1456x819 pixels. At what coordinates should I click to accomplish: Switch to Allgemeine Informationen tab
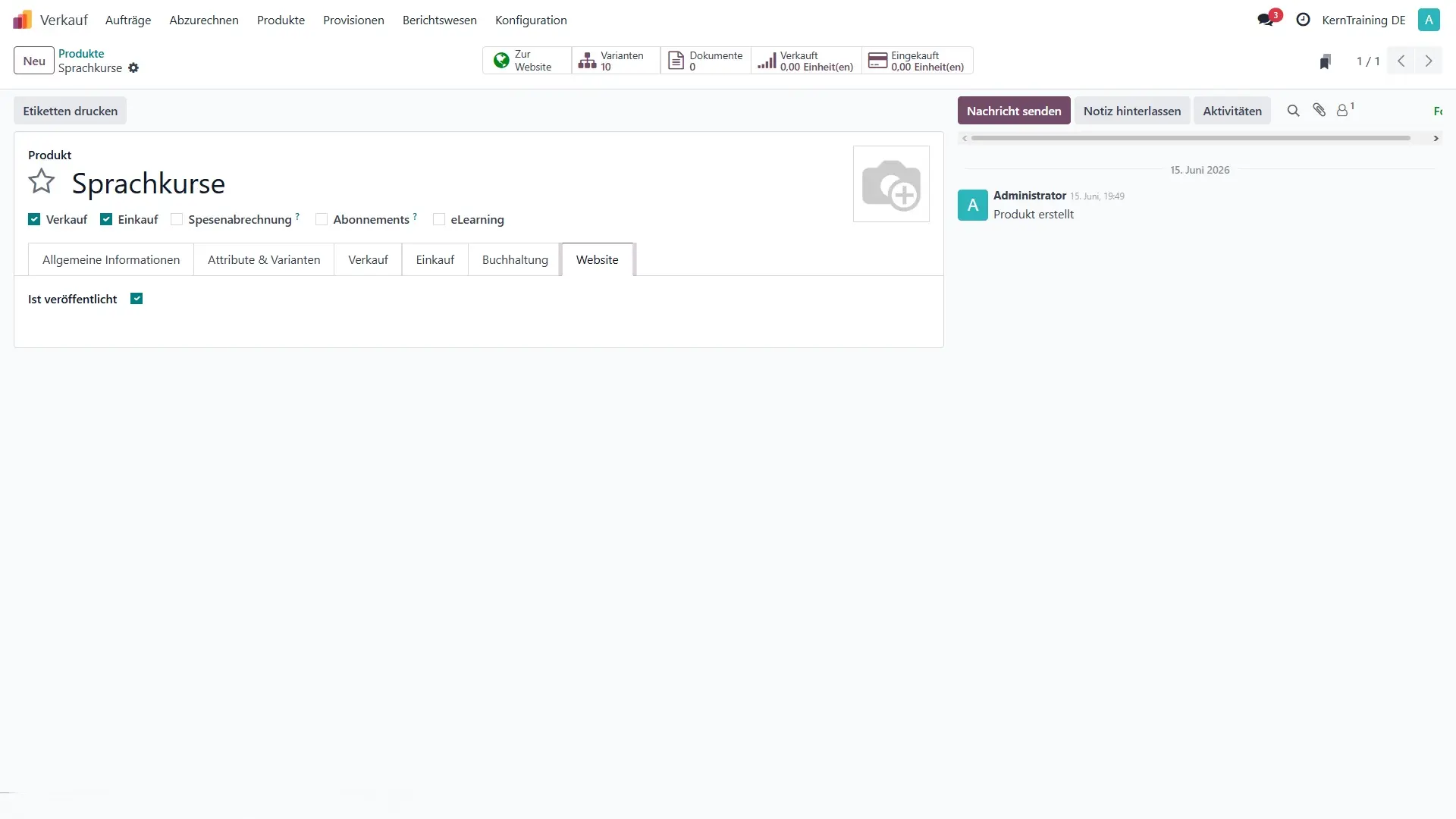111,259
